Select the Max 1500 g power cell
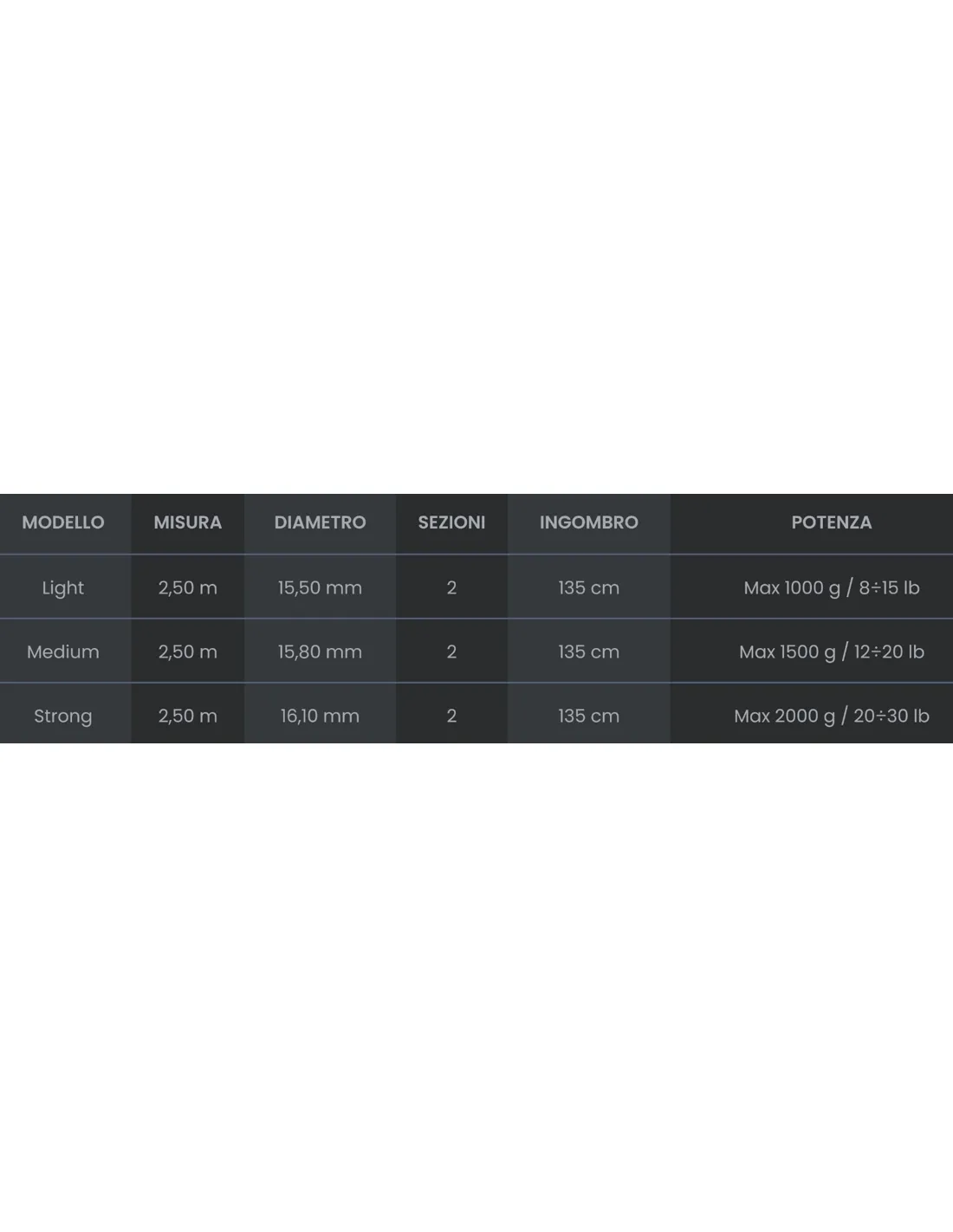 (832, 652)
